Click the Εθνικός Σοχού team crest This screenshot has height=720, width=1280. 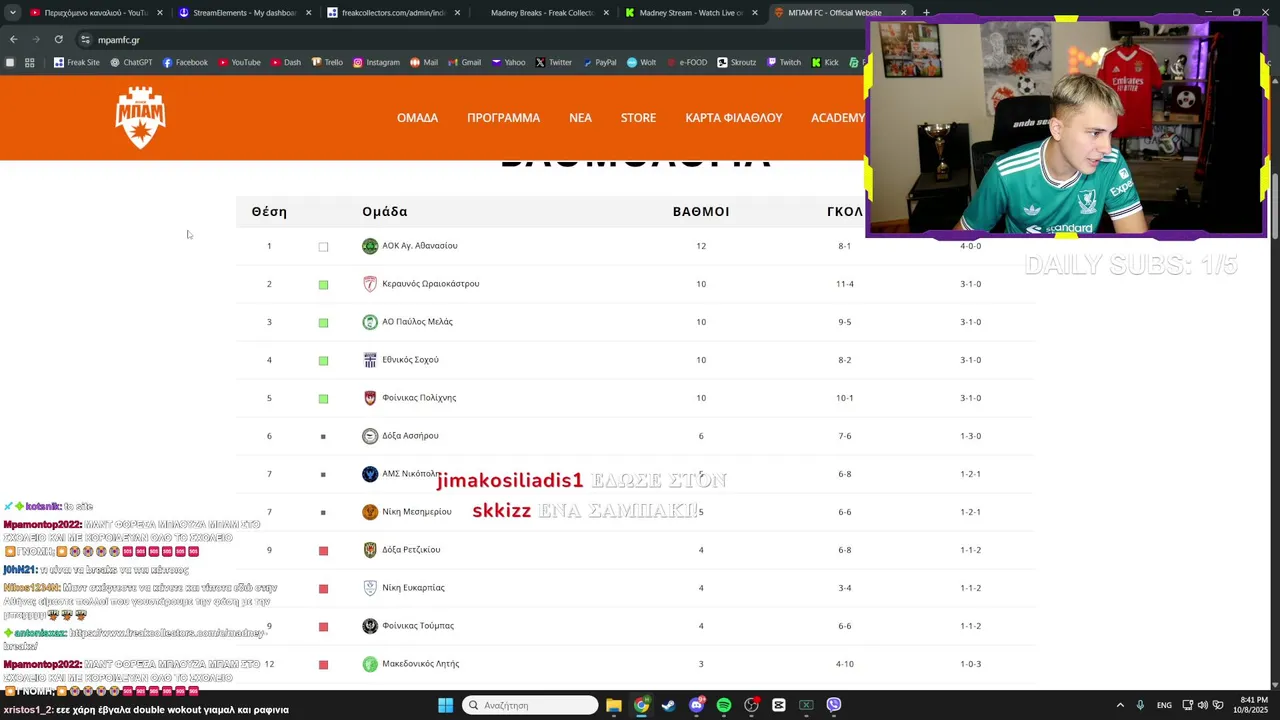click(370, 360)
